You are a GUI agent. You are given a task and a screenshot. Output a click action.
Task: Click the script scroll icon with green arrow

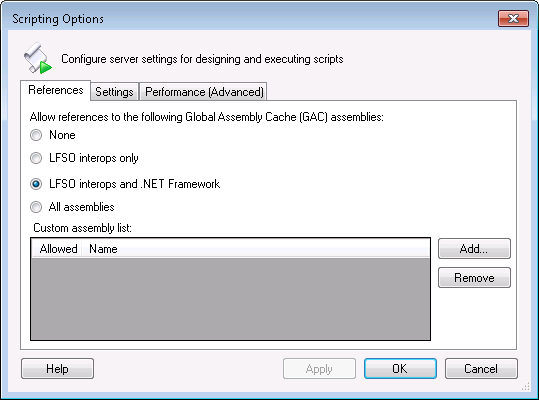coord(38,58)
